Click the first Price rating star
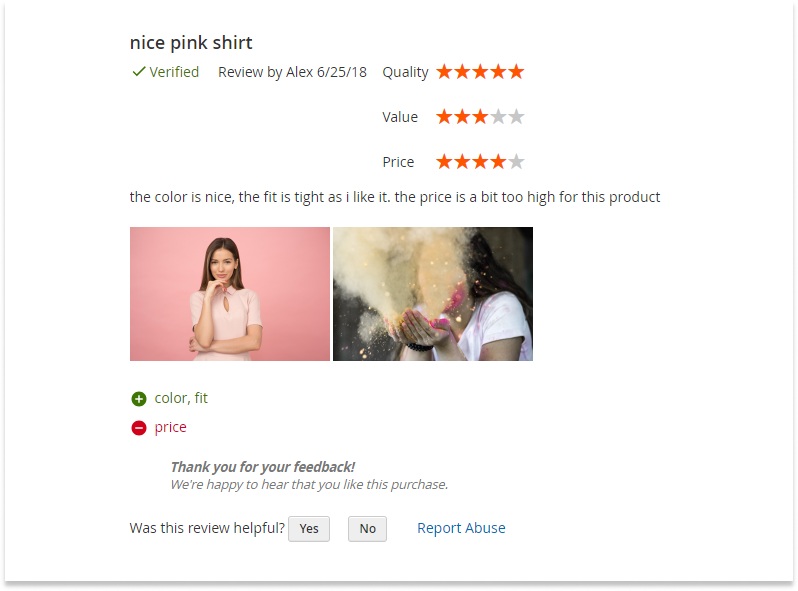Image resolution: width=798 pixels, height=591 pixels. pyautogui.click(x=444, y=162)
